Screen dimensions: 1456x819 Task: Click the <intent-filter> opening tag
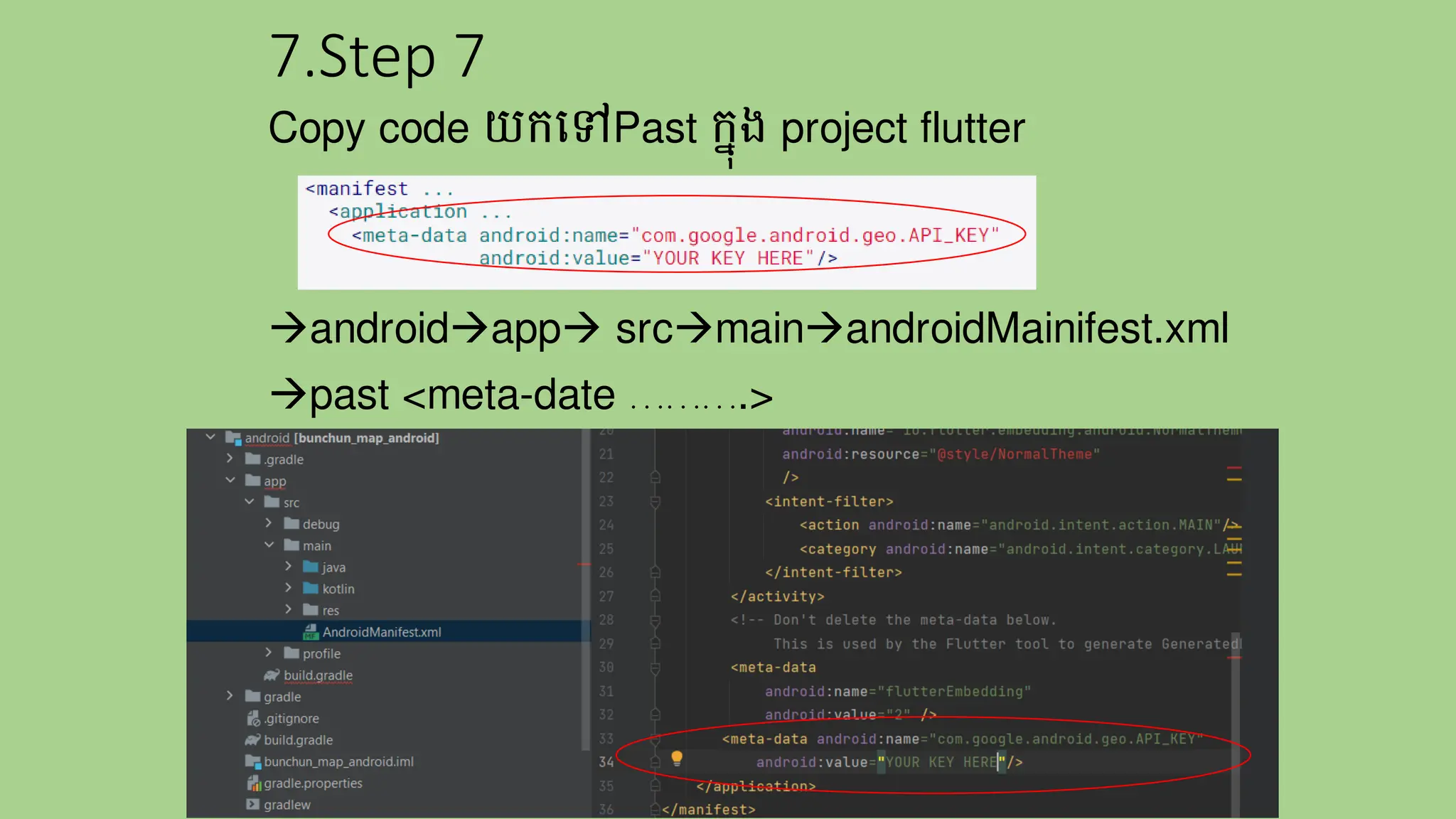[x=829, y=501]
